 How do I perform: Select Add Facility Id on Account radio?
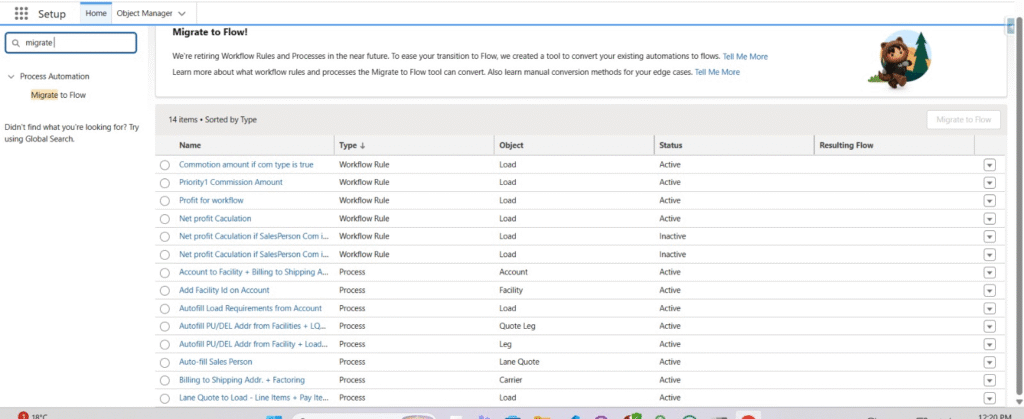coord(165,290)
